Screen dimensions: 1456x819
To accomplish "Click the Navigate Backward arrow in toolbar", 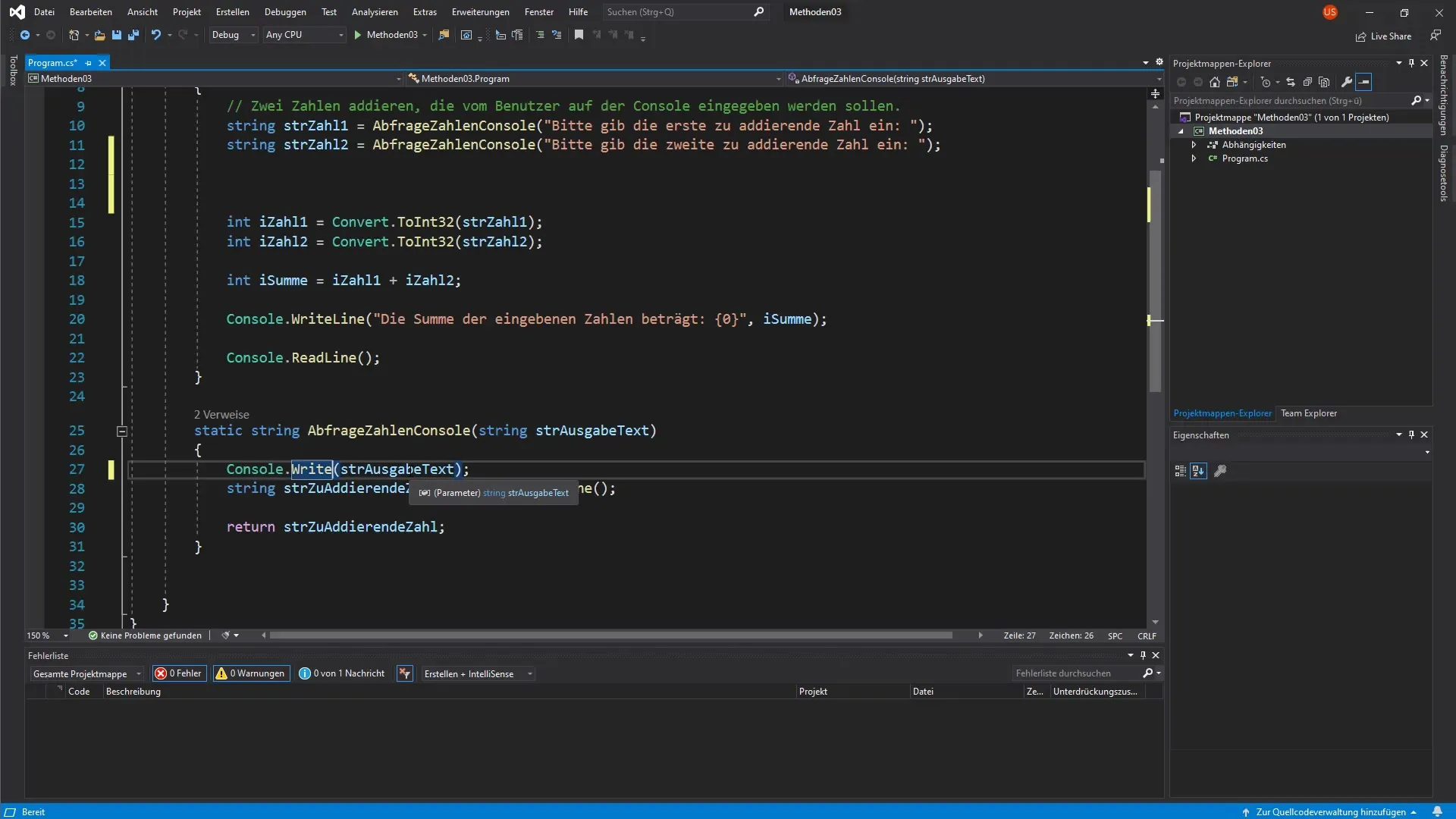I will [25, 35].
